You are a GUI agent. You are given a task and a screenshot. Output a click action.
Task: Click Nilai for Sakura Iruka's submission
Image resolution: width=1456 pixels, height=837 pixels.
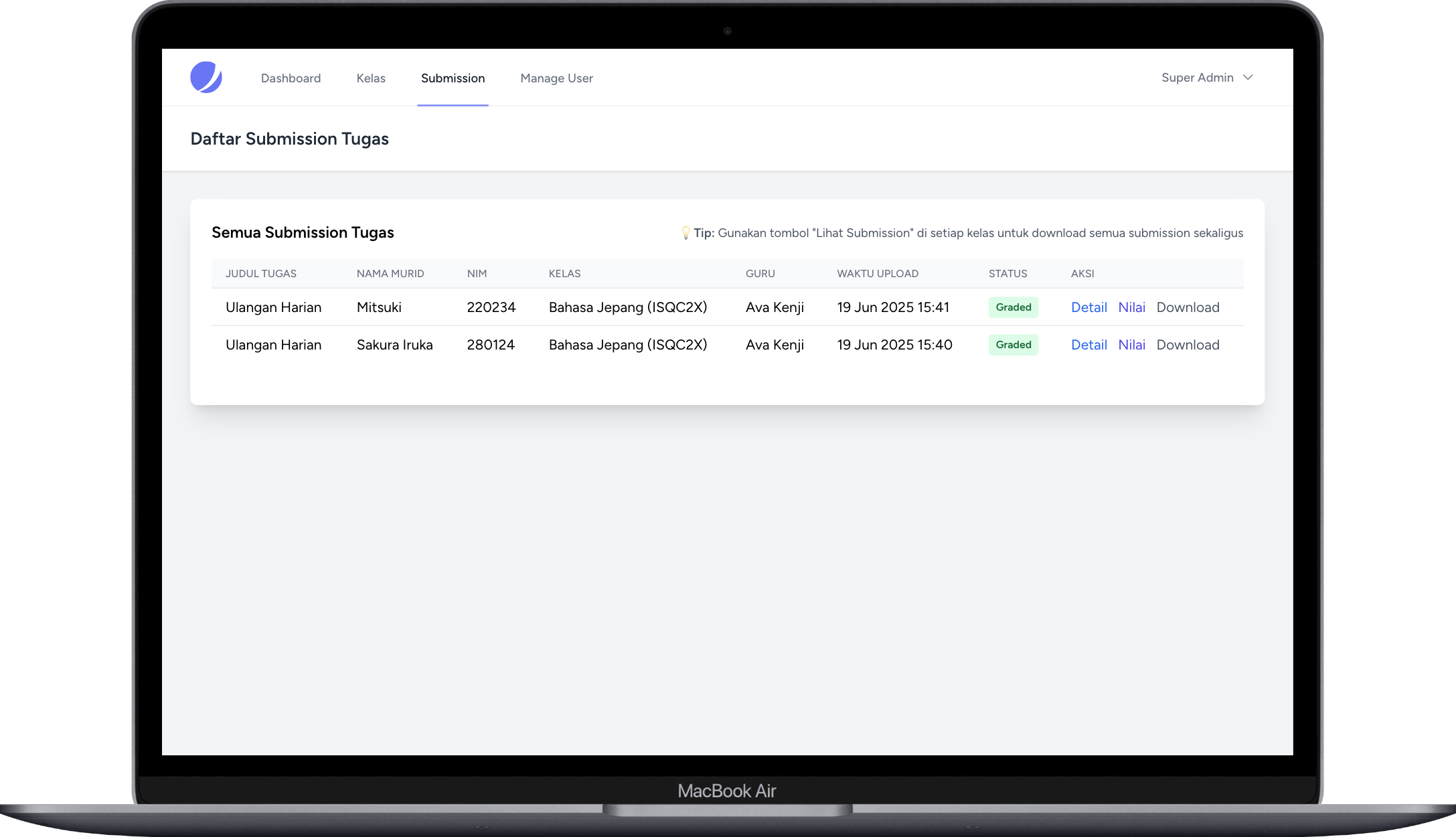coord(1131,345)
